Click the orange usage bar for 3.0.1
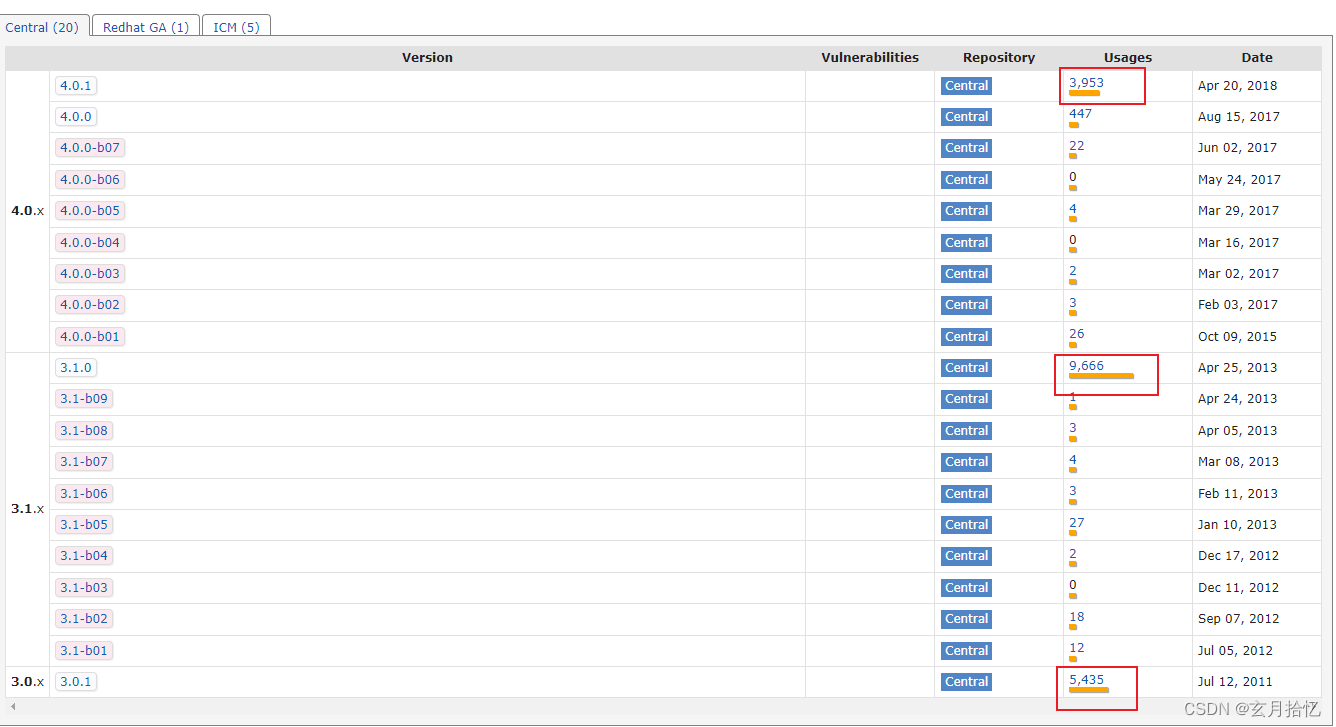This screenshot has width=1336, height=727. (x=1088, y=690)
